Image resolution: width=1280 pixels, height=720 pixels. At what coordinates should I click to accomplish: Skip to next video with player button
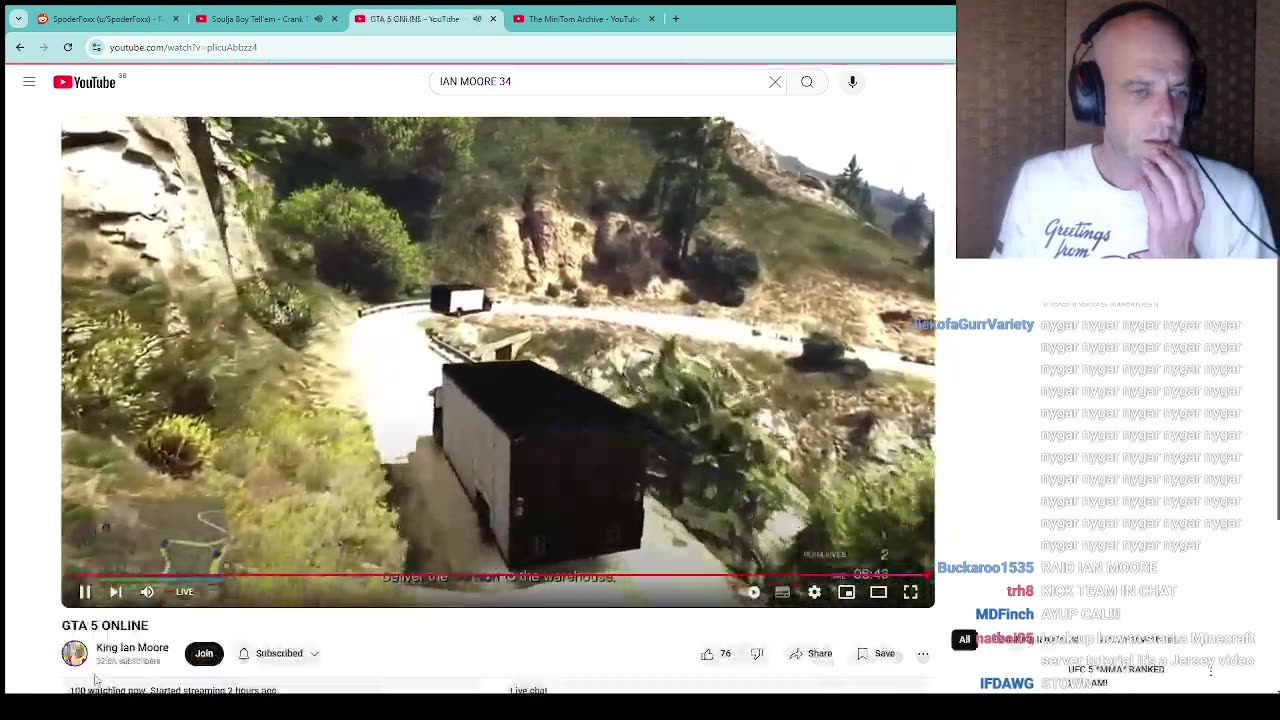click(x=116, y=592)
